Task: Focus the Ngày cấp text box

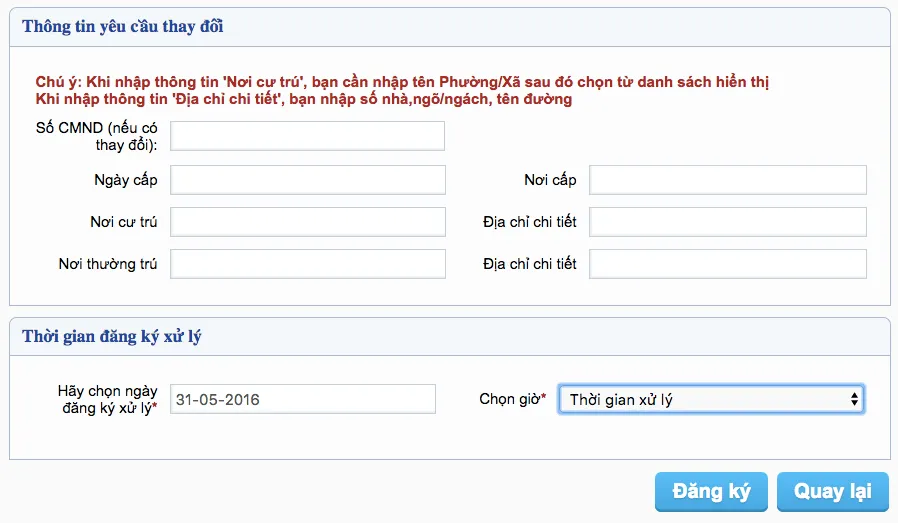Action: [x=307, y=180]
